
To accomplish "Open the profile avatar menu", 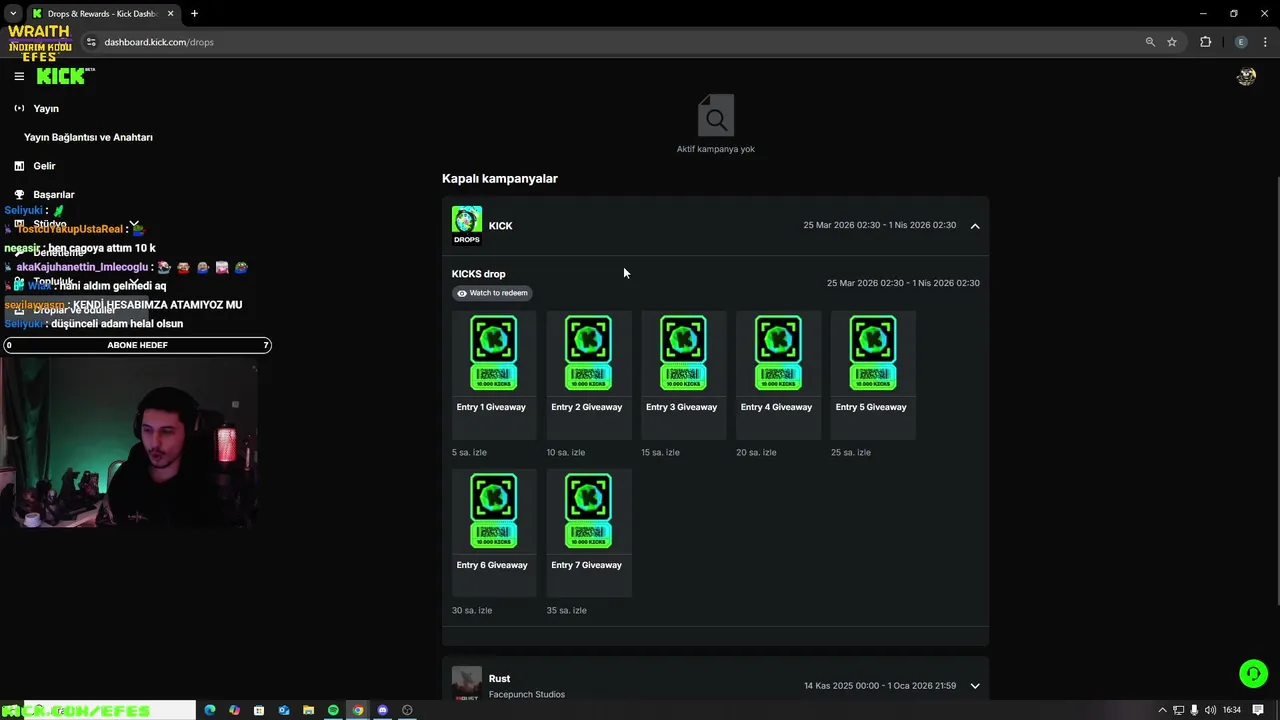I will coord(1246,76).
